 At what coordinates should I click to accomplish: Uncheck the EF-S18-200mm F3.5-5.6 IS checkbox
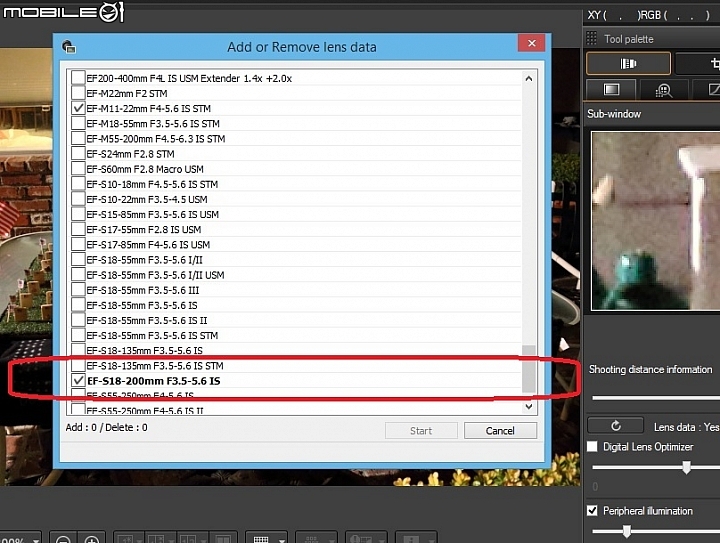point(78,381)
